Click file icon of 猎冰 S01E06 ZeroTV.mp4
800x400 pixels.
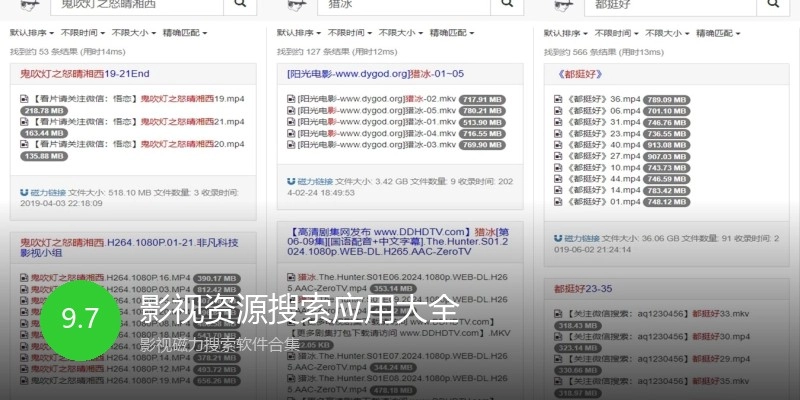pos(291,278)
